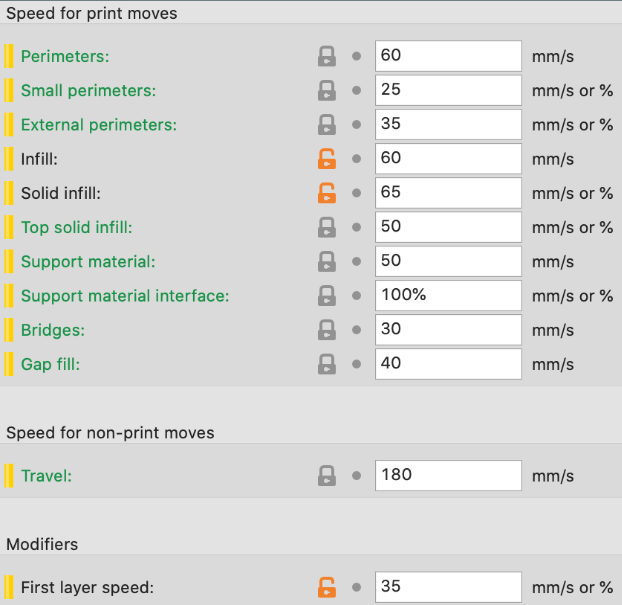Click the lock icon next to Perimeters
This screenshot has height=605, width=622.
(x=326, y=56)
